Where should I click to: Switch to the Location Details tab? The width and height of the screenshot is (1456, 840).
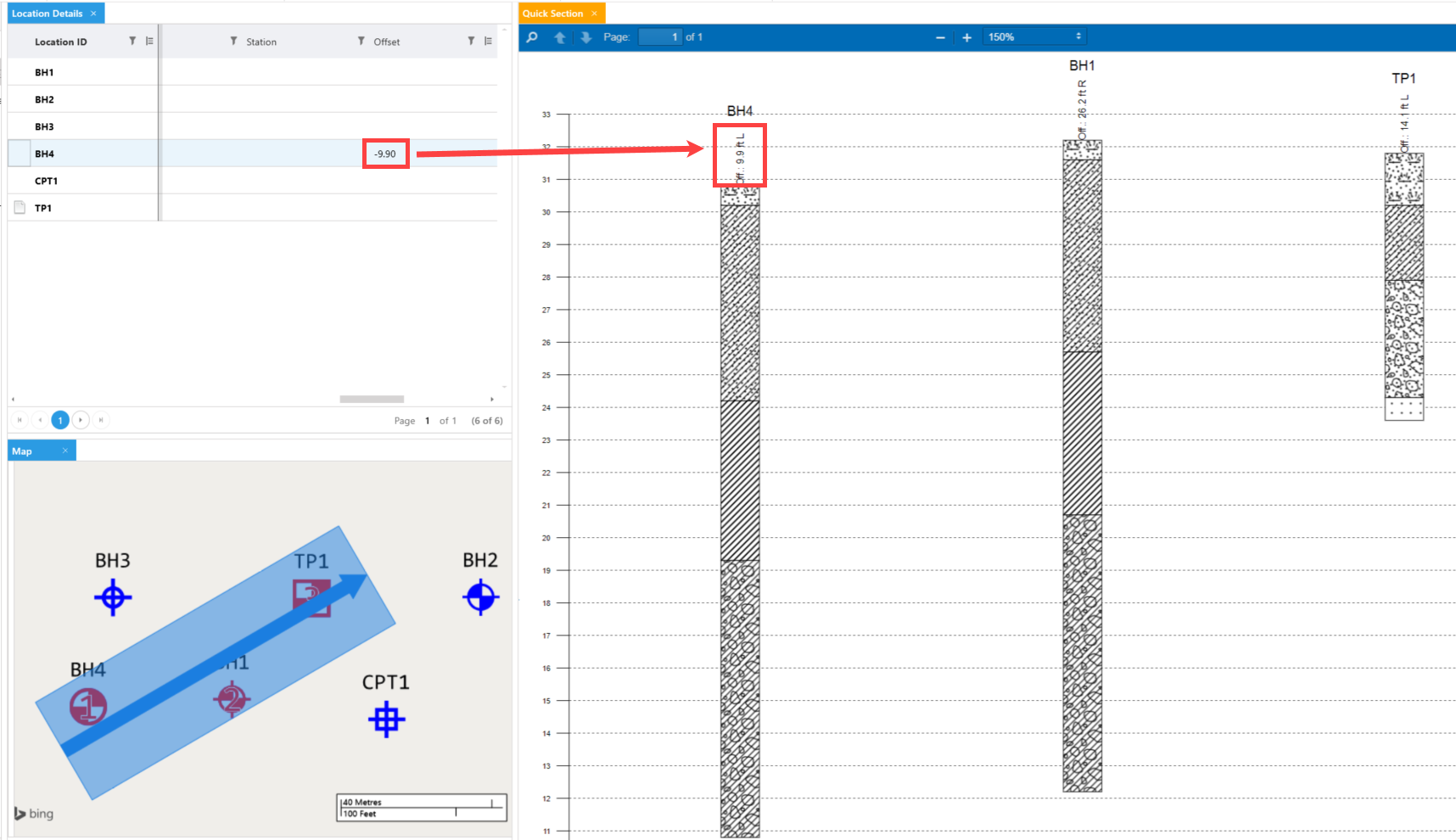click(x=48, y=14)
